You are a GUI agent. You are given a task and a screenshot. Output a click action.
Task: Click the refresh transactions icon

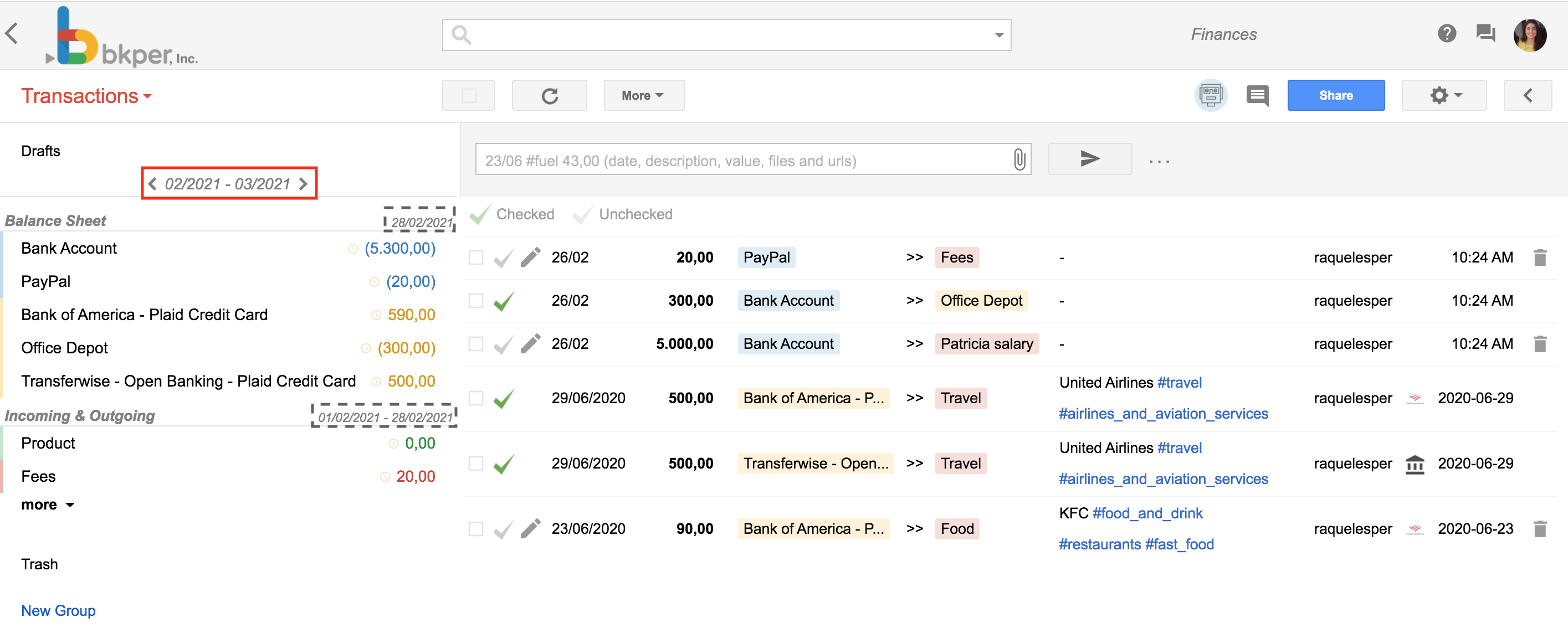[x=550, y=95]
